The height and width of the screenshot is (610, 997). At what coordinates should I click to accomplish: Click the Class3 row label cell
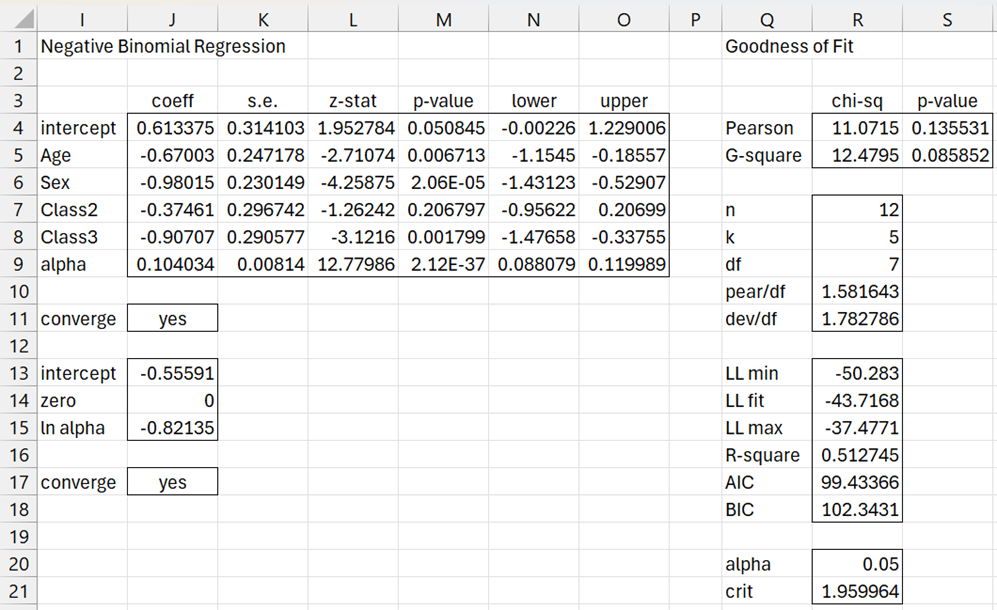(x=82, y=238)
